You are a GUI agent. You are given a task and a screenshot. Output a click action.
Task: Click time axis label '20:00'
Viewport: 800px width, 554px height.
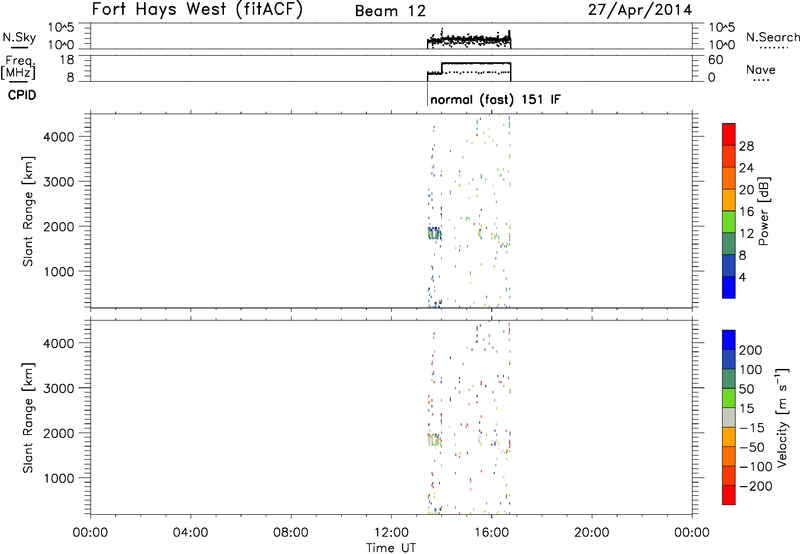click(591, 533)
